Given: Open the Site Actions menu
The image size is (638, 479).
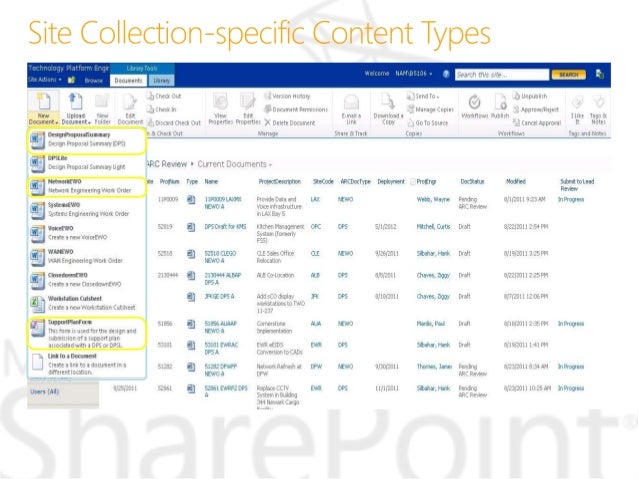Looking at the screenshot, I should click(x=45, y=80).
